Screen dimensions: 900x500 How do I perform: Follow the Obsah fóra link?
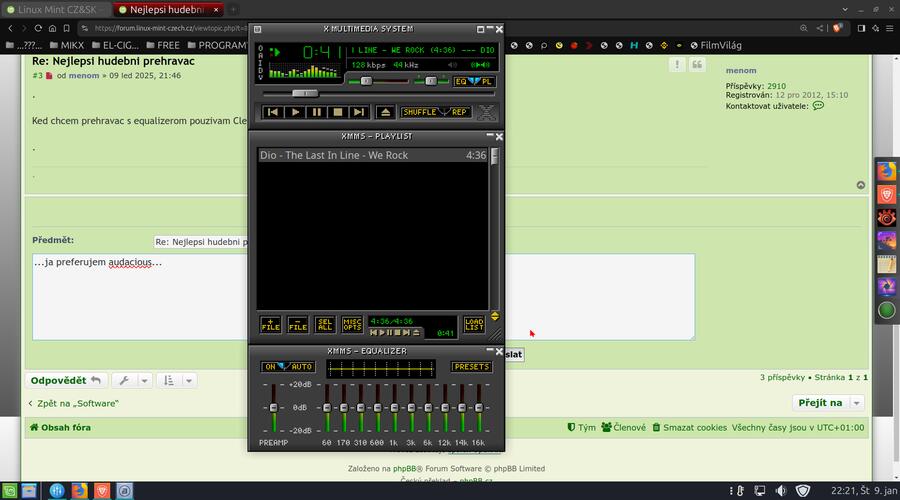[x=67, y=427]
